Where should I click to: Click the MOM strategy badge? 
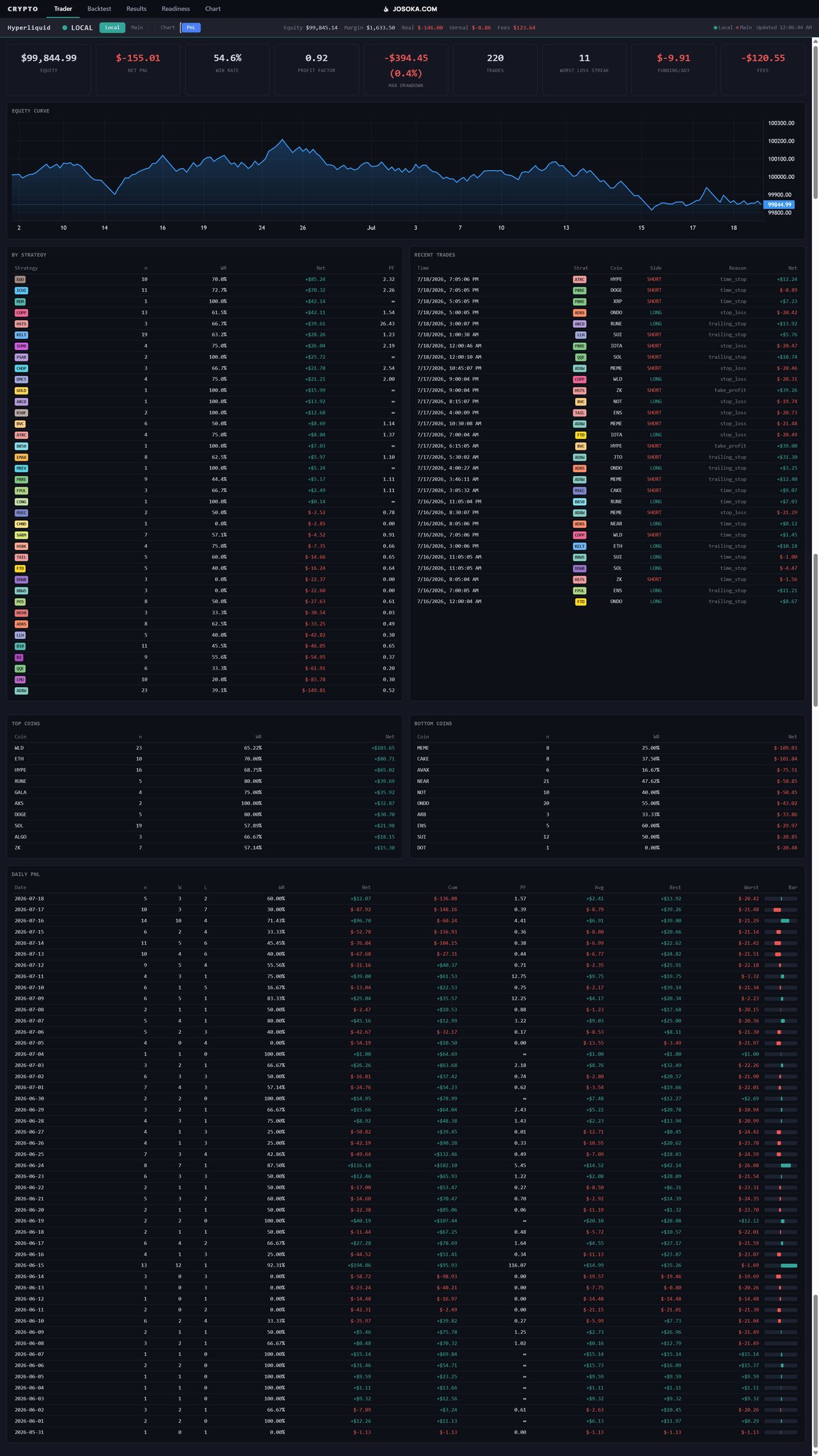(x=20, y=301)
